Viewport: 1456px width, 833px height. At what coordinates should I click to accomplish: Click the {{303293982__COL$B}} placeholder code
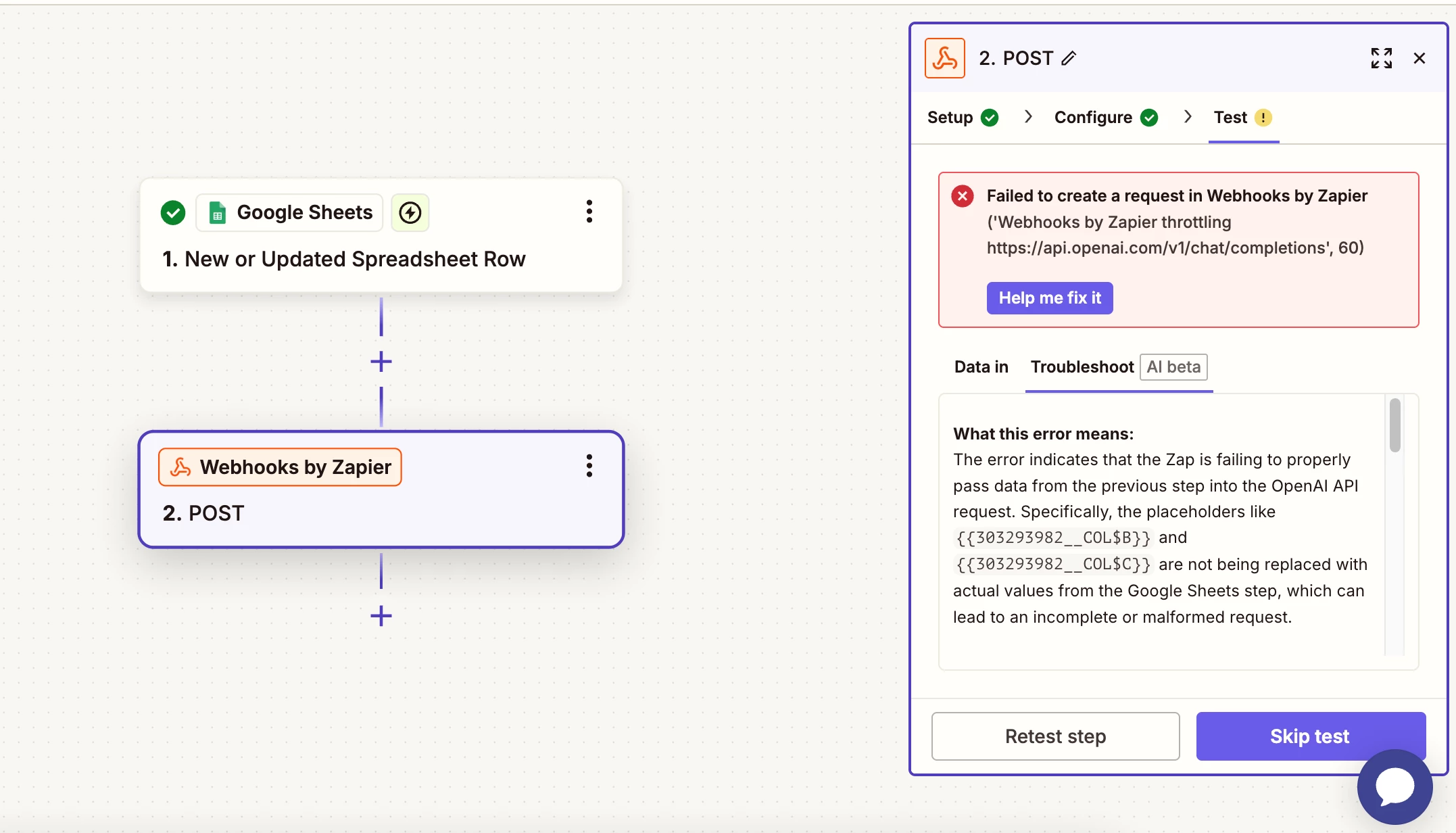click(1053, 538)
